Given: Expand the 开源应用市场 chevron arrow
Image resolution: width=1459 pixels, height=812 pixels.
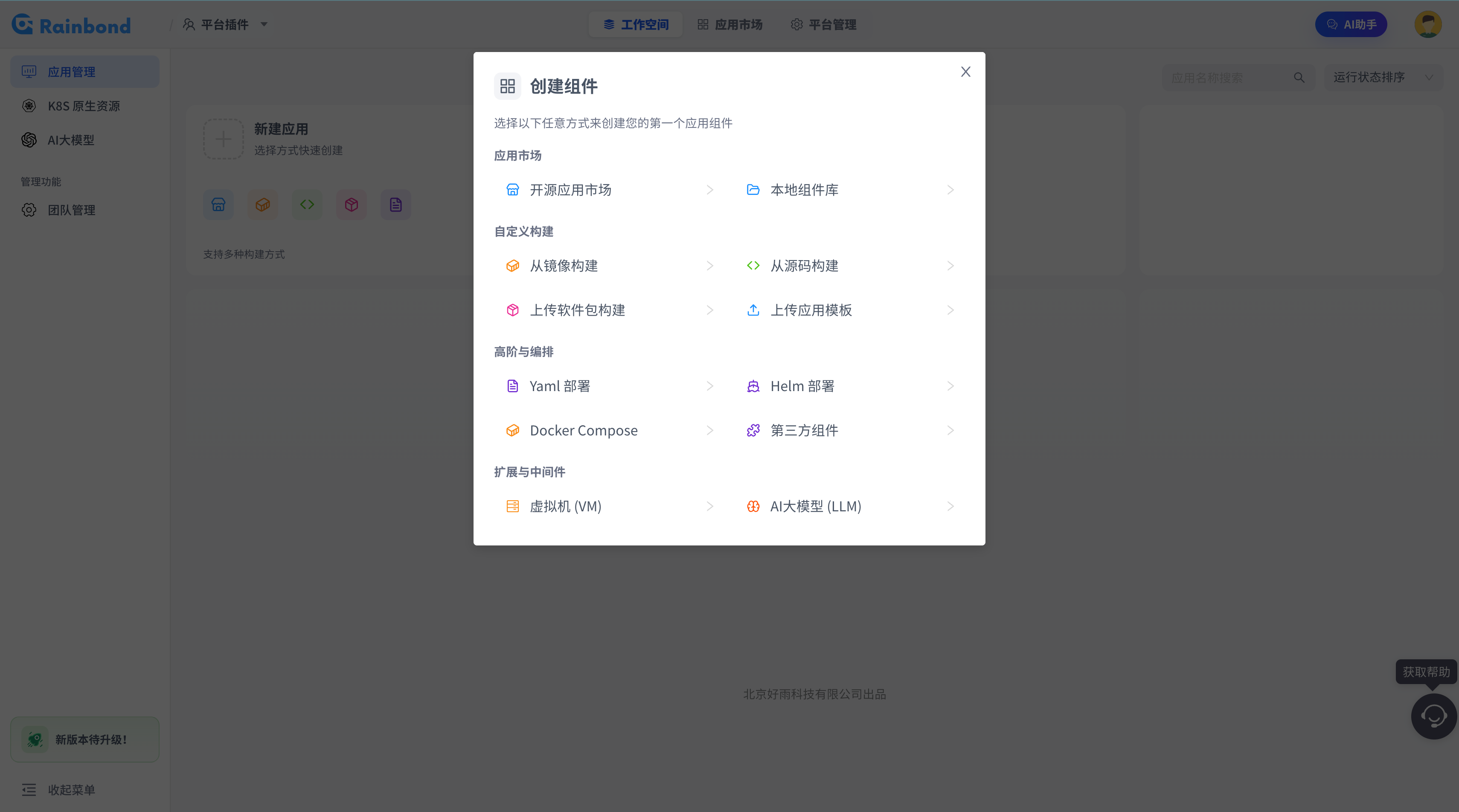Looking at the screenshot, I should pos(710,190).
